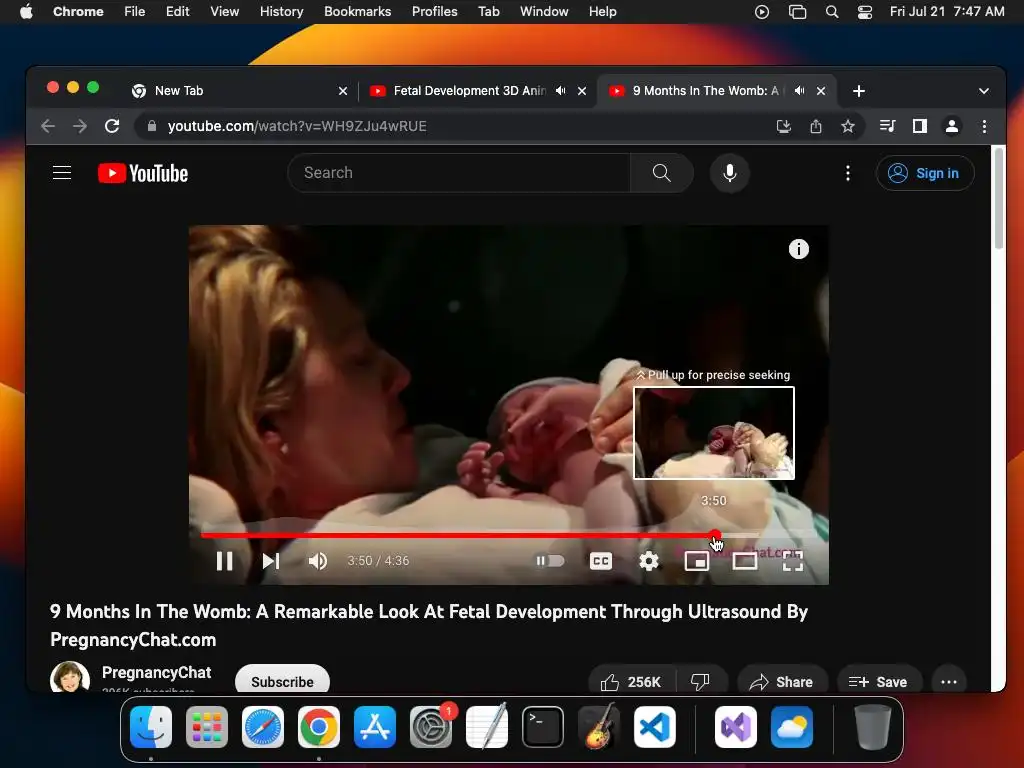View site information lock icon

(152, 126)
